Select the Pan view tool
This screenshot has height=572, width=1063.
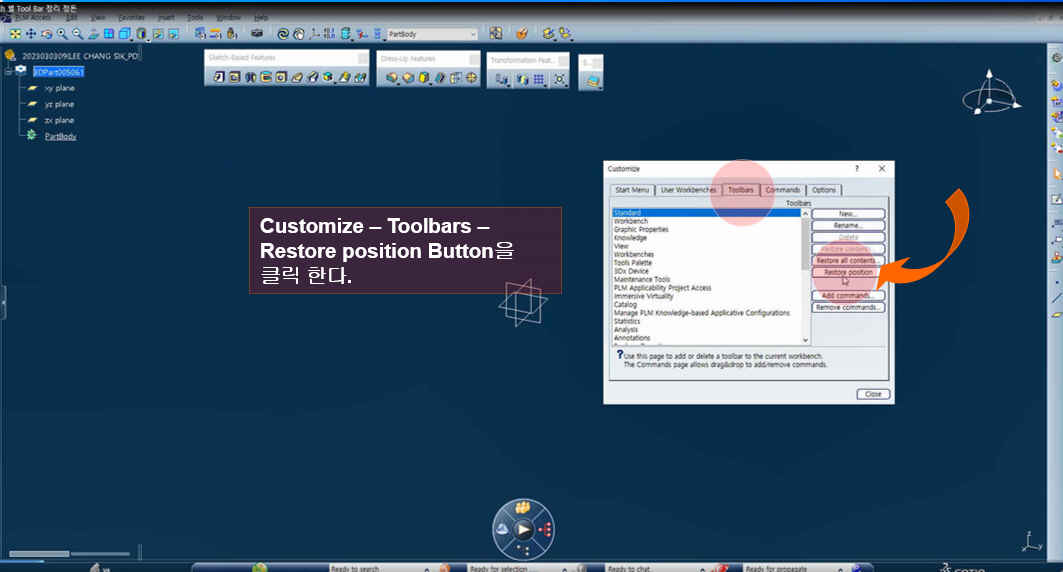pyautogui.click(x=31, y=34)
